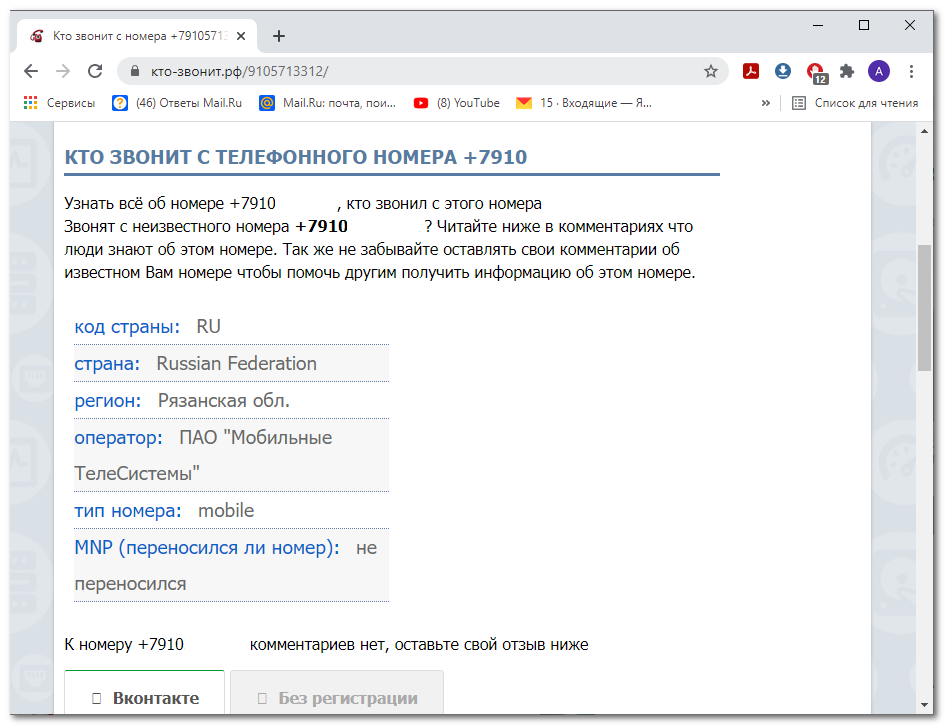
Task: Switch to the Вконтакте comment tab
Action: (x=145, y=698)
